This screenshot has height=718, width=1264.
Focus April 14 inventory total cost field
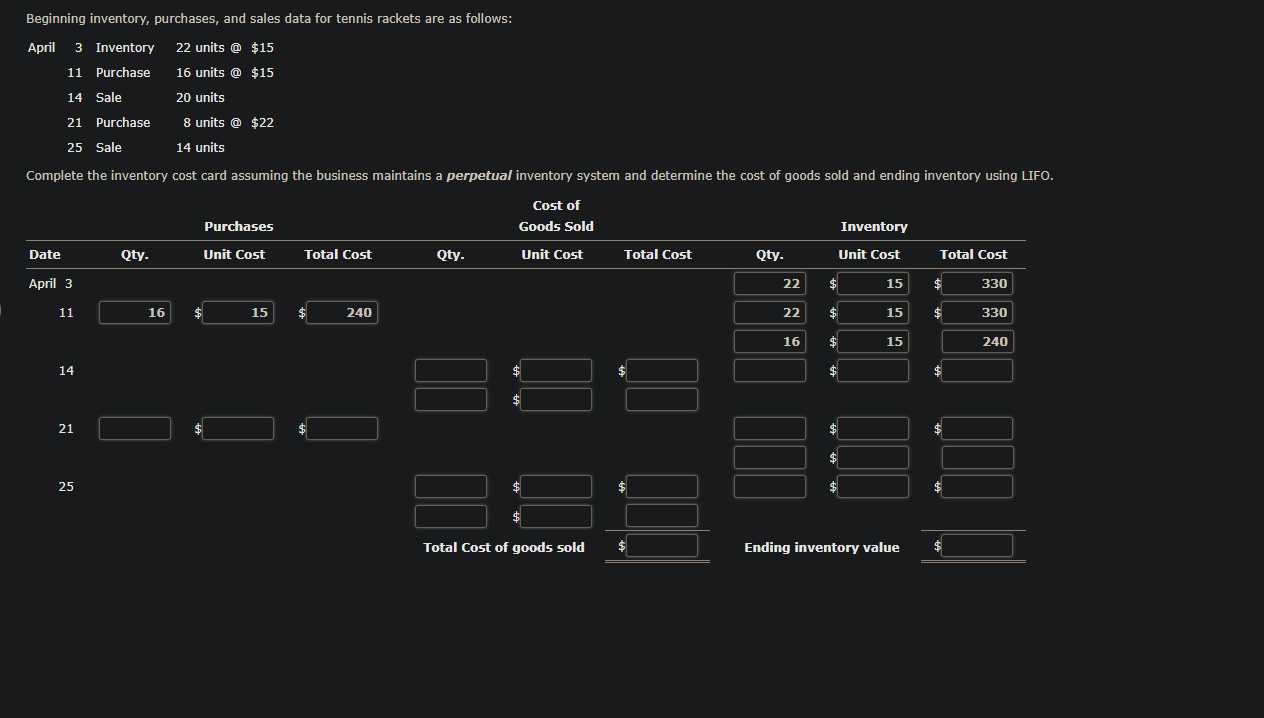[977, 371]
